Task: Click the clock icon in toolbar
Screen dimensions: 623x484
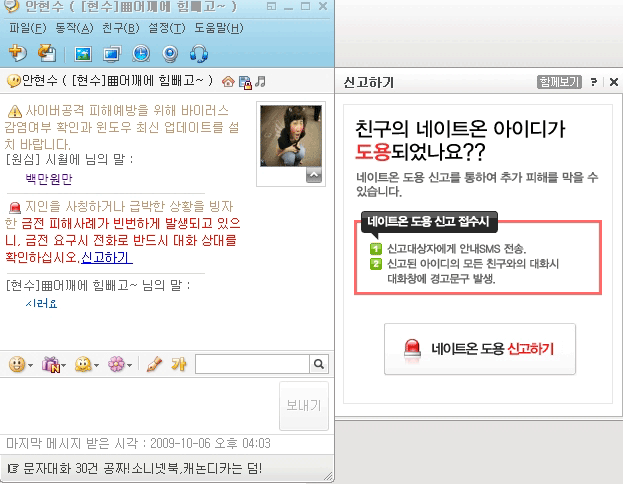Action: pyautogui.click(x=141, y=54)
